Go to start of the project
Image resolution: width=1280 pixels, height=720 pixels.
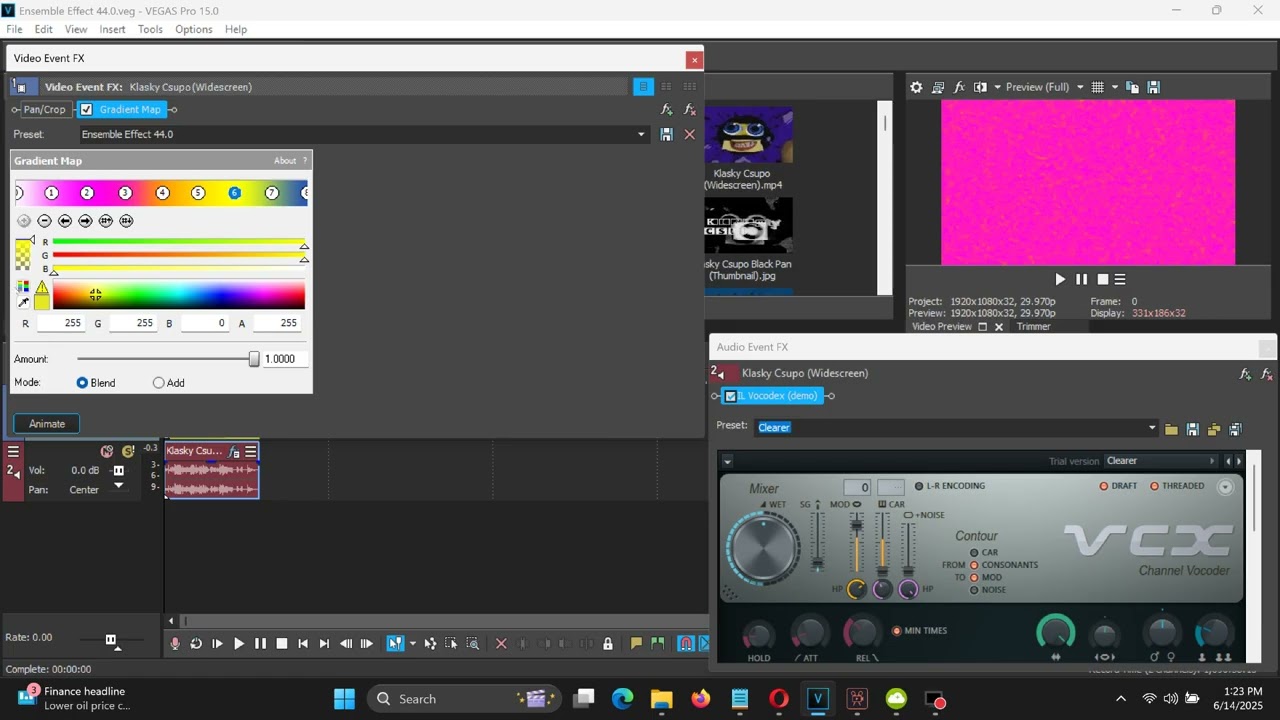coord(303,644)
